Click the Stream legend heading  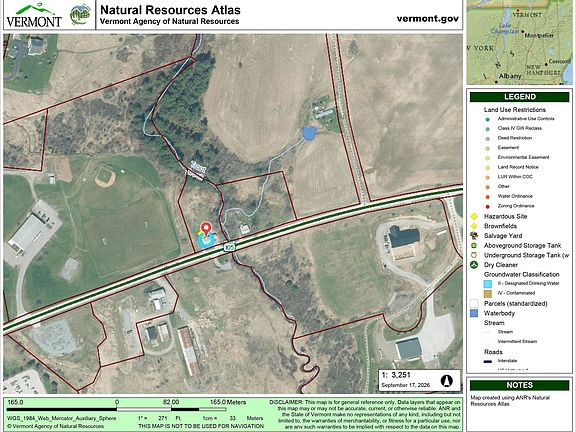(494, 323)
